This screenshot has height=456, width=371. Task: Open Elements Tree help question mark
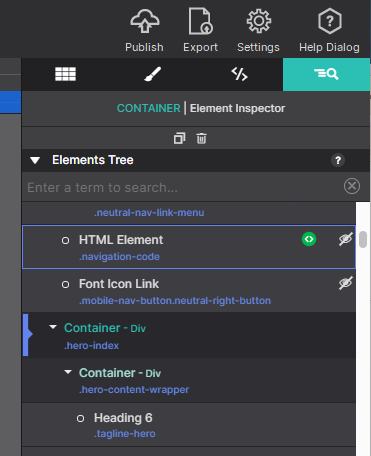pos(338,160)
